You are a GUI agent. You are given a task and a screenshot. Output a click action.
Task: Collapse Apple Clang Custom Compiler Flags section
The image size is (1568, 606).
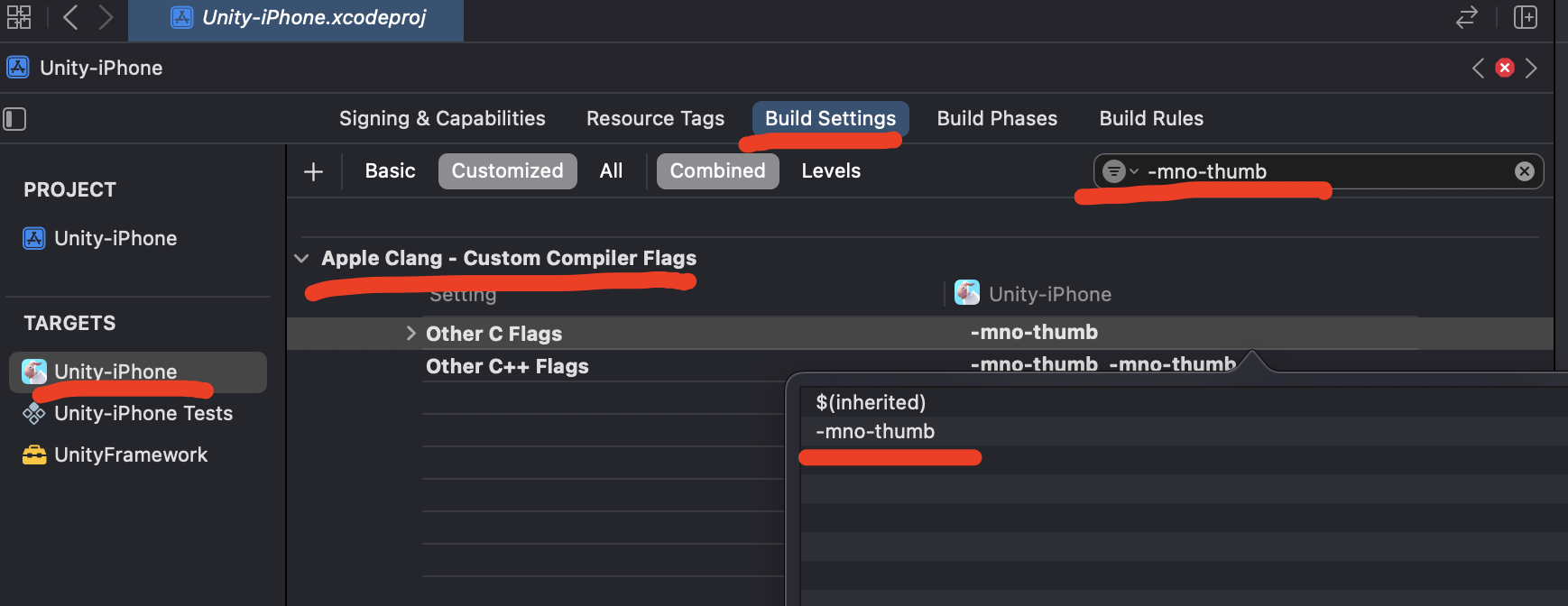[301, 259]
